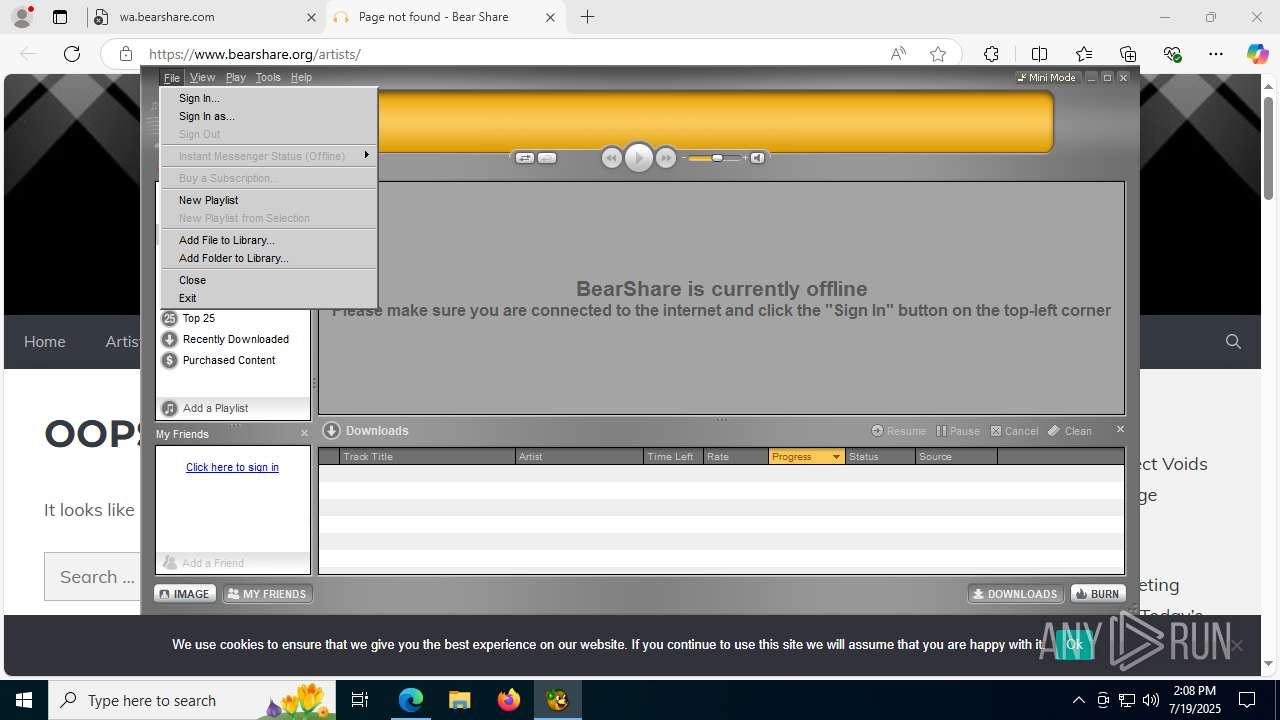This screenshot has height=720, width=1280.
Task: Add this page to favorites star
Action: (938, 54)
